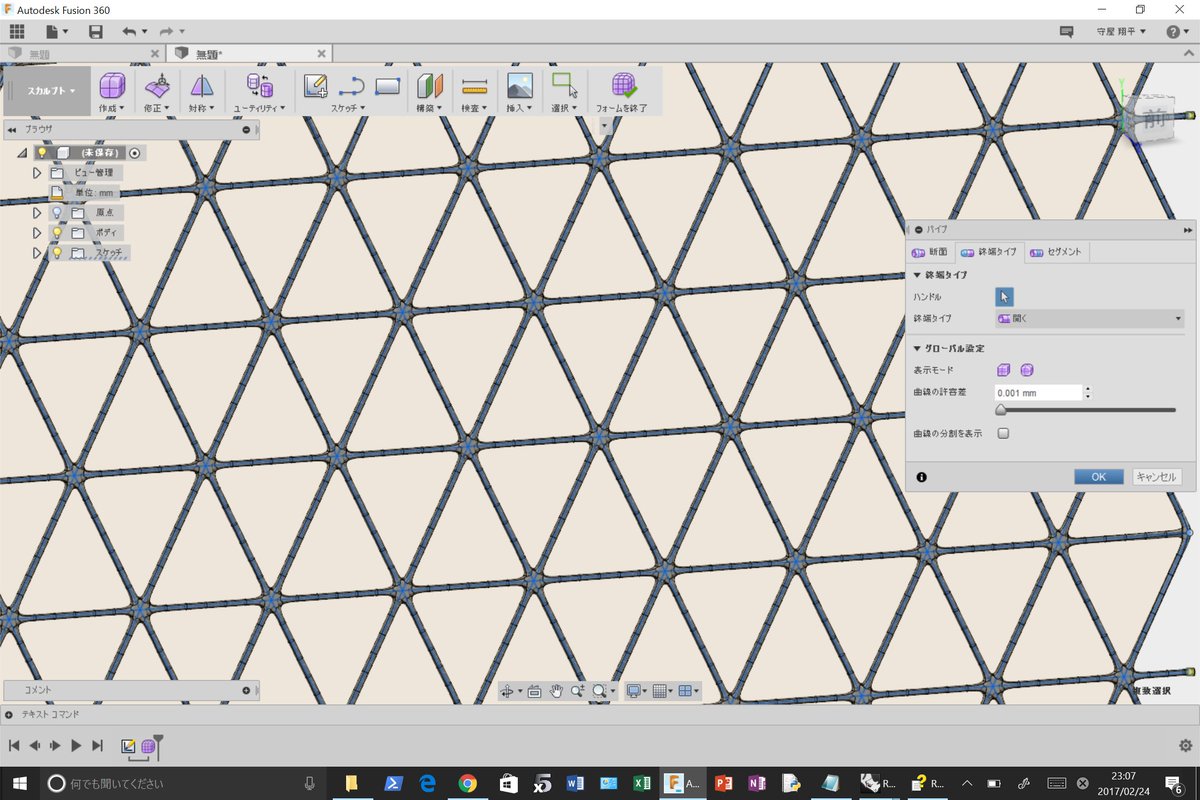Select the 単位: mm units item
Screen dimensions: 1200x800
click(94, 193)
